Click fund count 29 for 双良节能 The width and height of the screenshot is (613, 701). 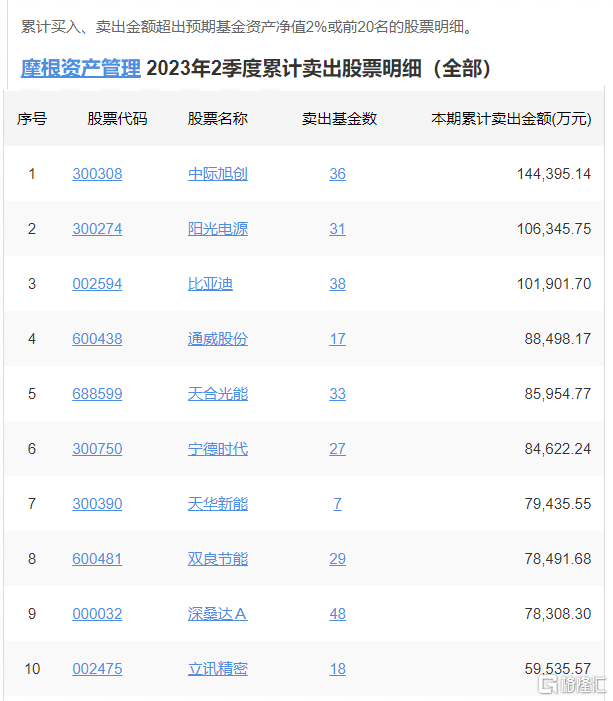(338, 559)
